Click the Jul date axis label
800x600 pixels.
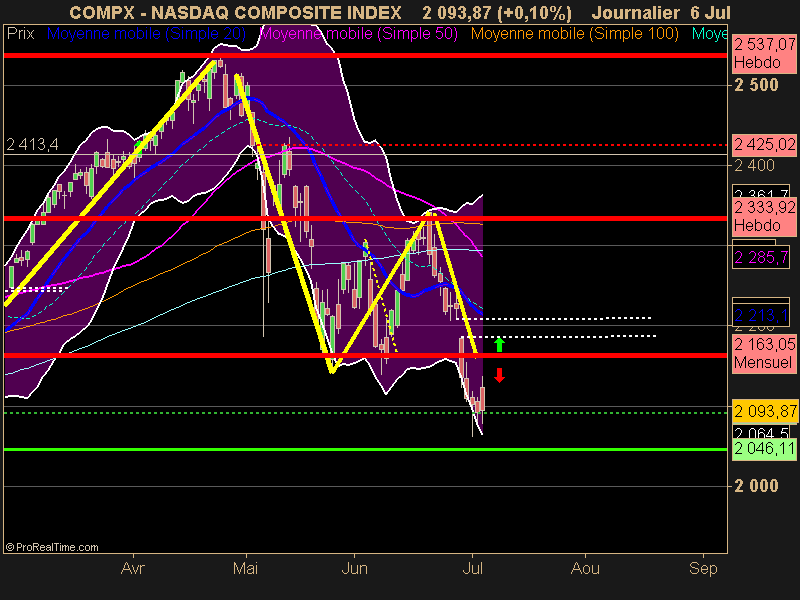click(472, 568)
